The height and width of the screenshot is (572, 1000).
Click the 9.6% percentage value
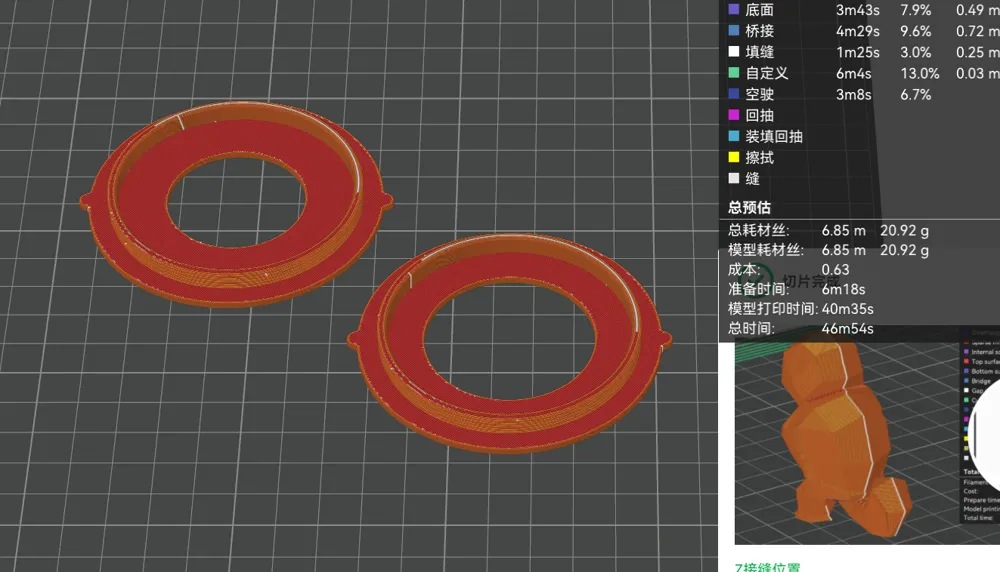pos(916,31)
